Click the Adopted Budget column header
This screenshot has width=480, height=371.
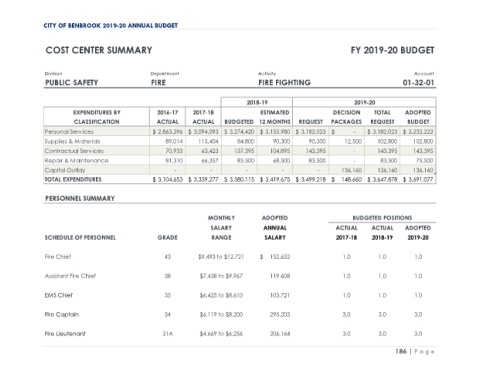(418, 117)
